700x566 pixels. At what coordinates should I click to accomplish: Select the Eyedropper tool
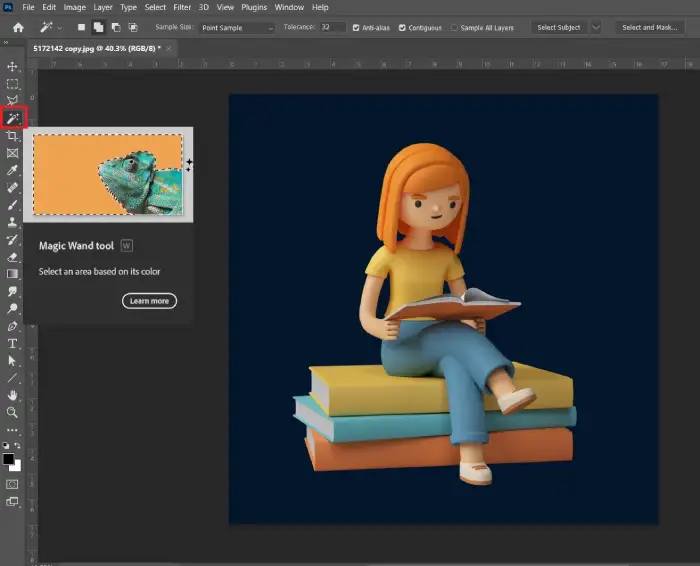[12, 170]
